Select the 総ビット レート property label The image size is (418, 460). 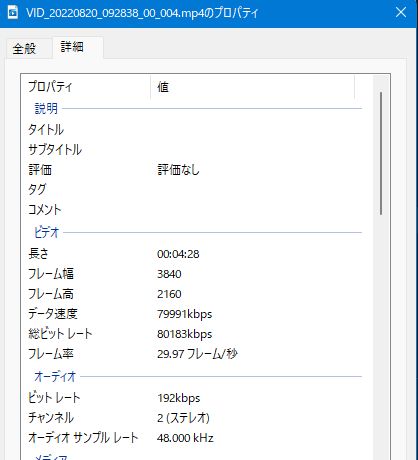point(60,334)
